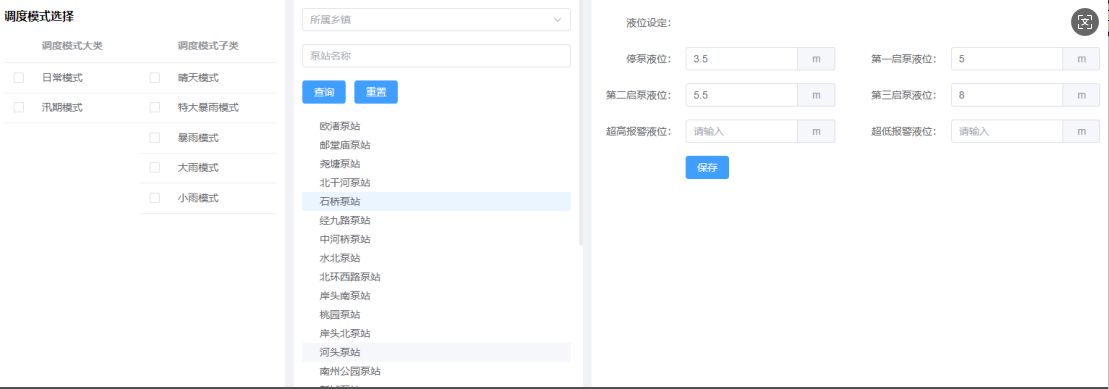Click the 晴天模式 label text

pyautogui.click(x=198, y=78)
